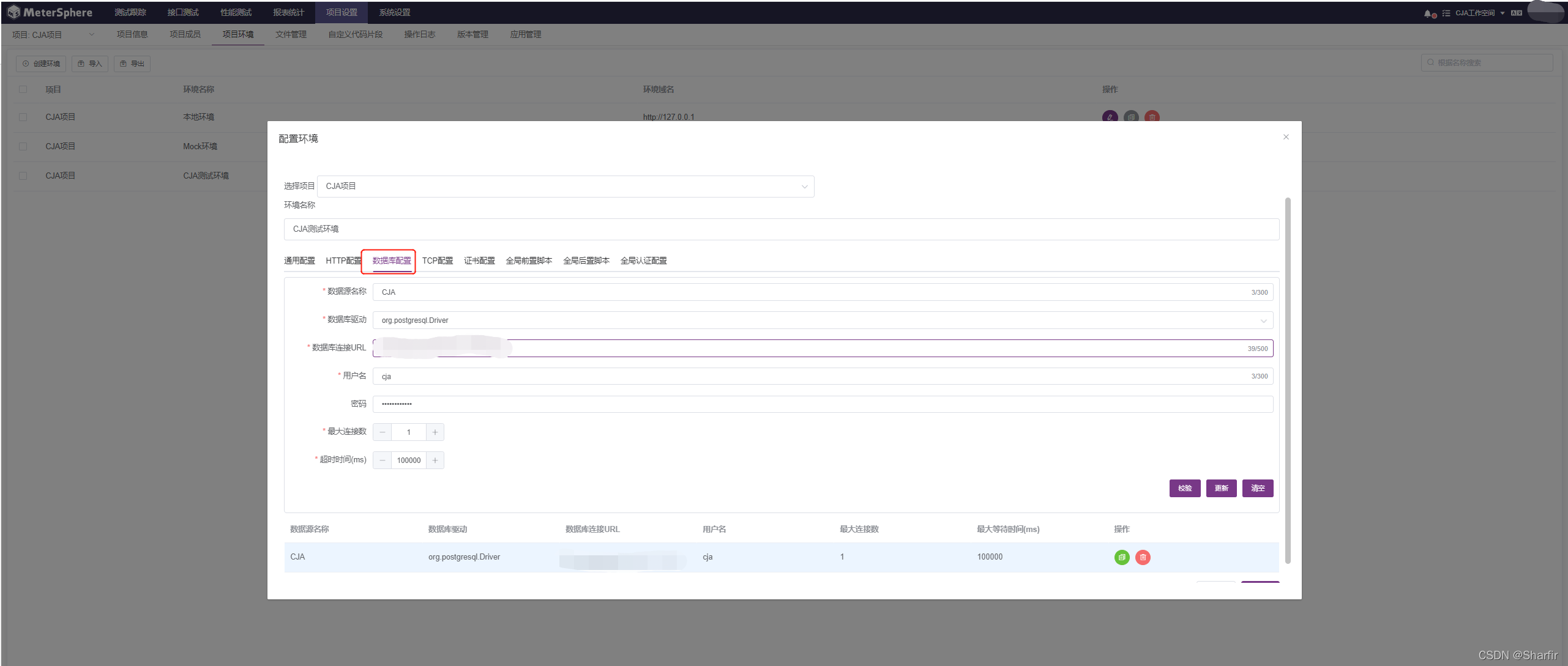Image resolution: width=1568 pixels, height=666 pixels.
Task: Toggle the select-all checkbox in table header
Action: tap(23, 89)
